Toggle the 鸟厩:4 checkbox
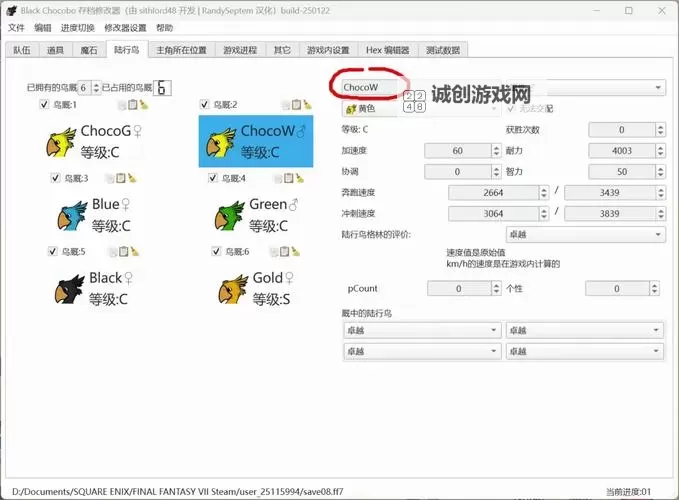Screen dimensions: 679x500 pos(213,178)
